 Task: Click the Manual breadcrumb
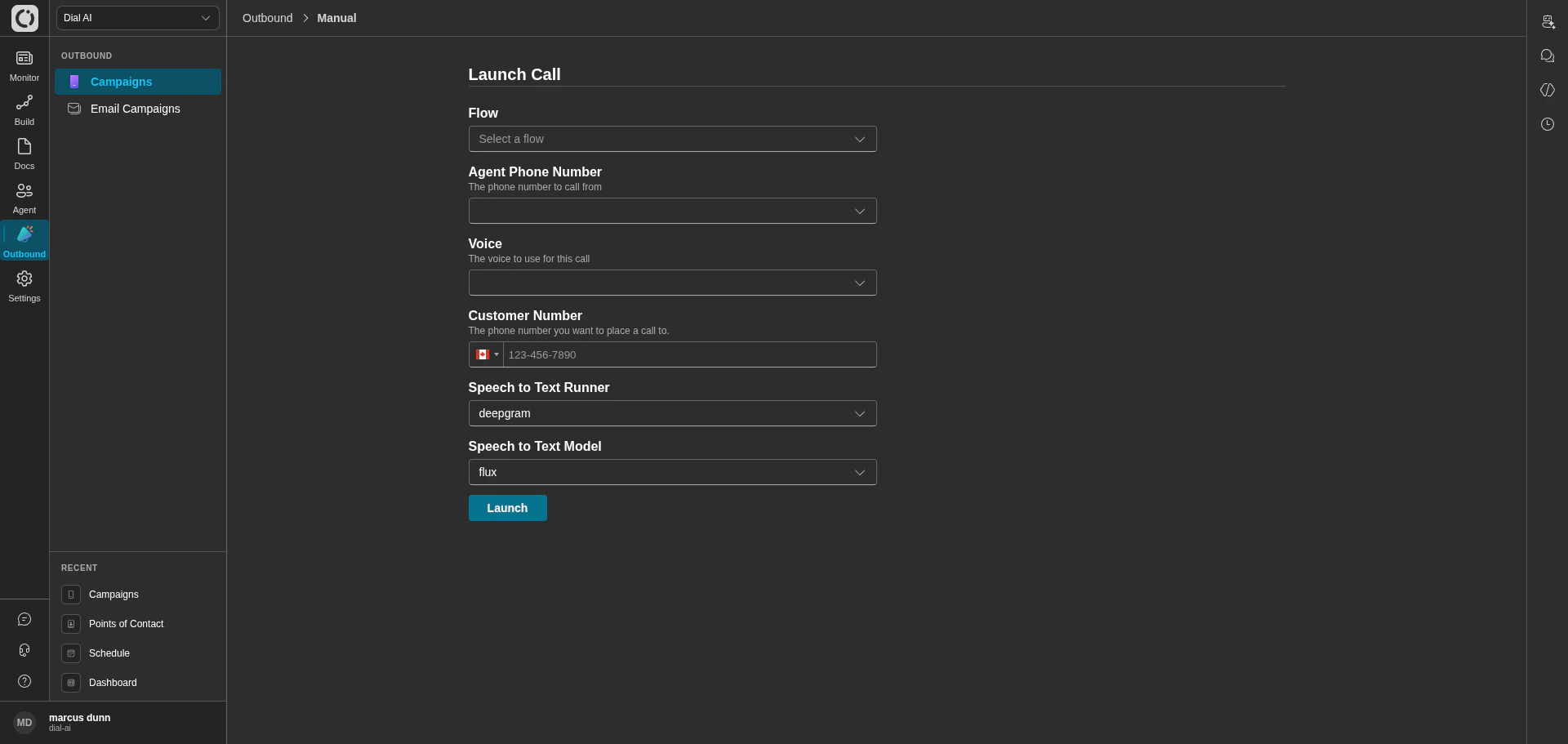pyautogui.click(x=336, y=18)
